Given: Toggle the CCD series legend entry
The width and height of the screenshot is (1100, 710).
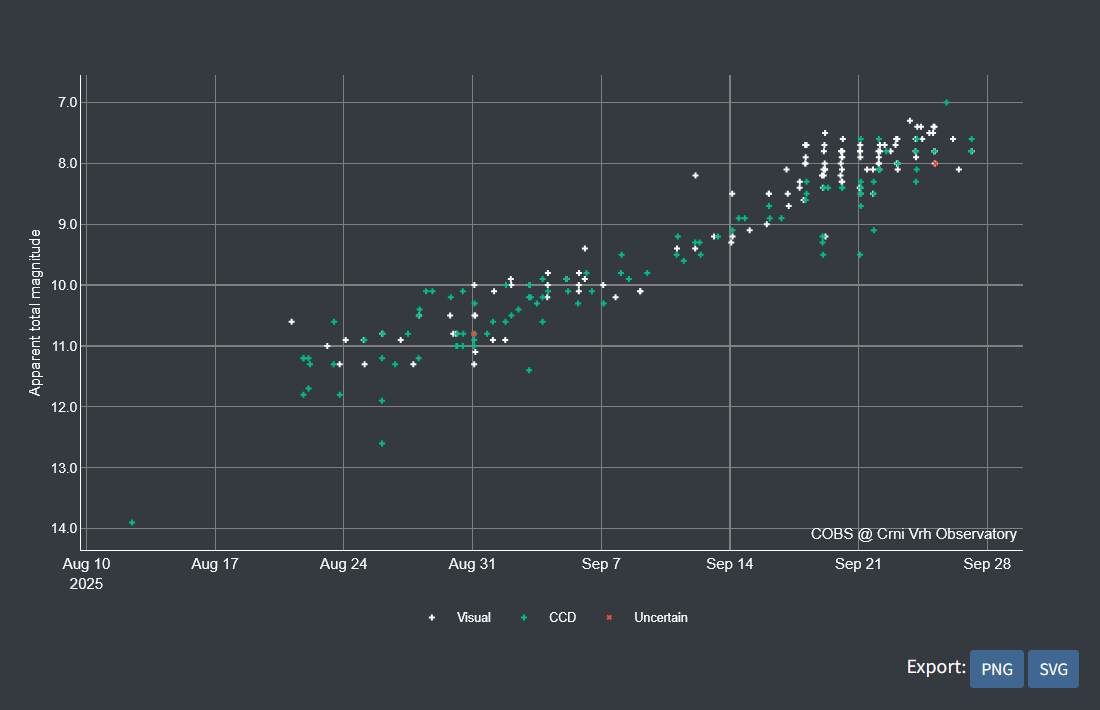Looking at the screenshot, I should coord(562,618).
